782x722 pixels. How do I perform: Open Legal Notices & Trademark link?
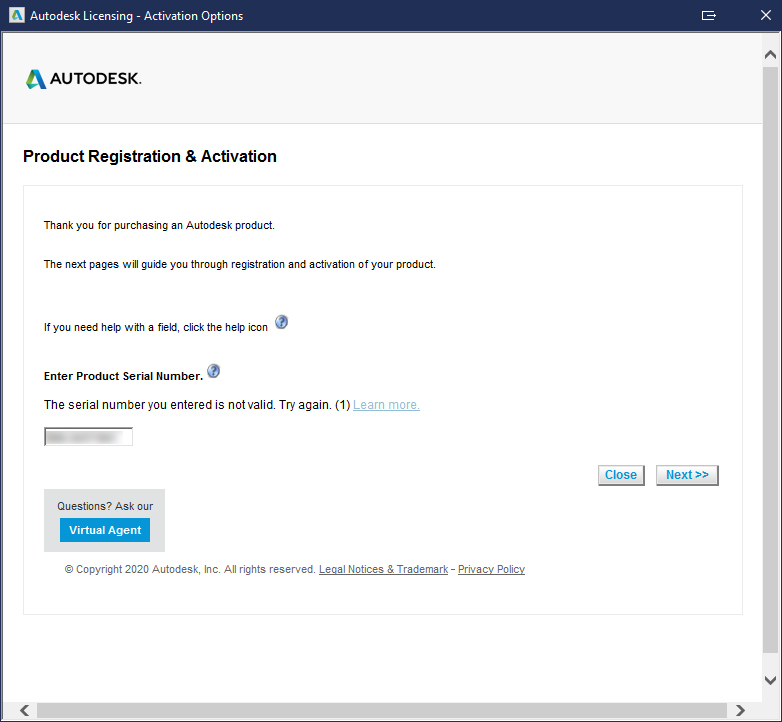click(x=384, y=569)
